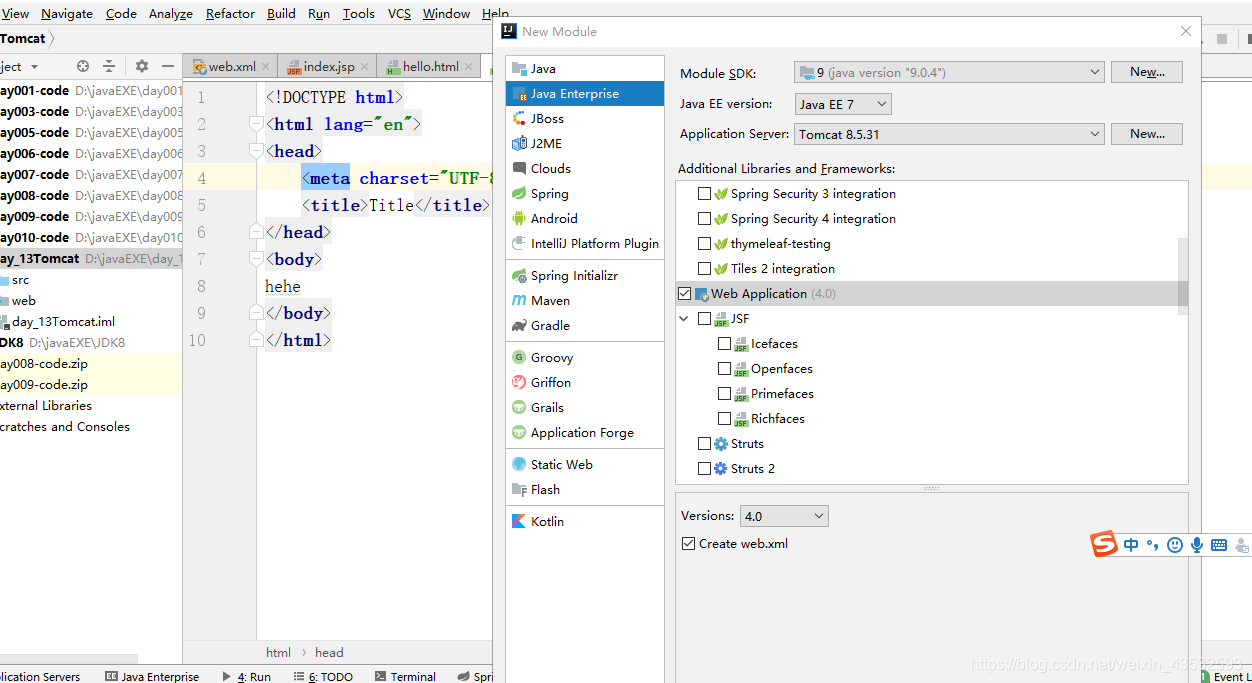This screenshot has height=683, width=1252.
Task: Collapse body tag fold marker in editor
Action: (x=256, y=259)
